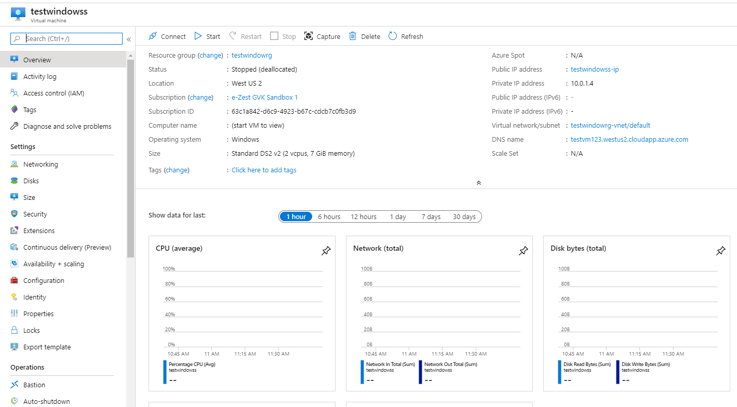Select the 1 day time range
The height and width of the screenshot is (407, 737).
pyautogui.click(x=398, y=217)
